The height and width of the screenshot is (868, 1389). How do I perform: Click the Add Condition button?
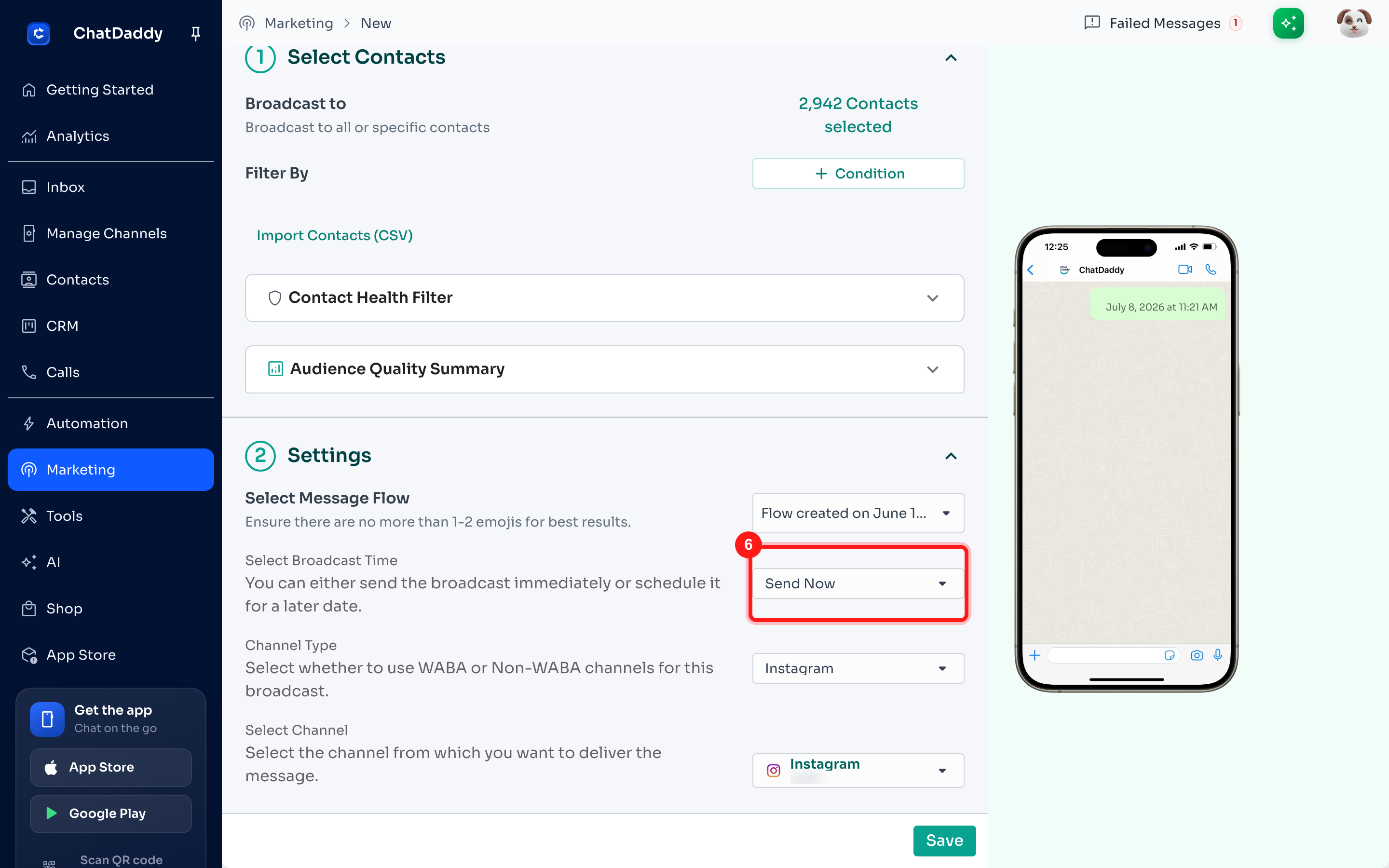858,174
